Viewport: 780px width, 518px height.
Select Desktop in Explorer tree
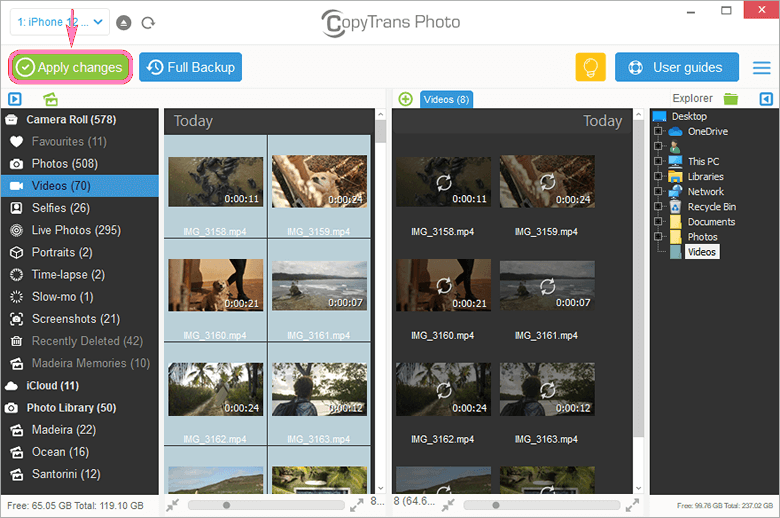pos(689,116)
